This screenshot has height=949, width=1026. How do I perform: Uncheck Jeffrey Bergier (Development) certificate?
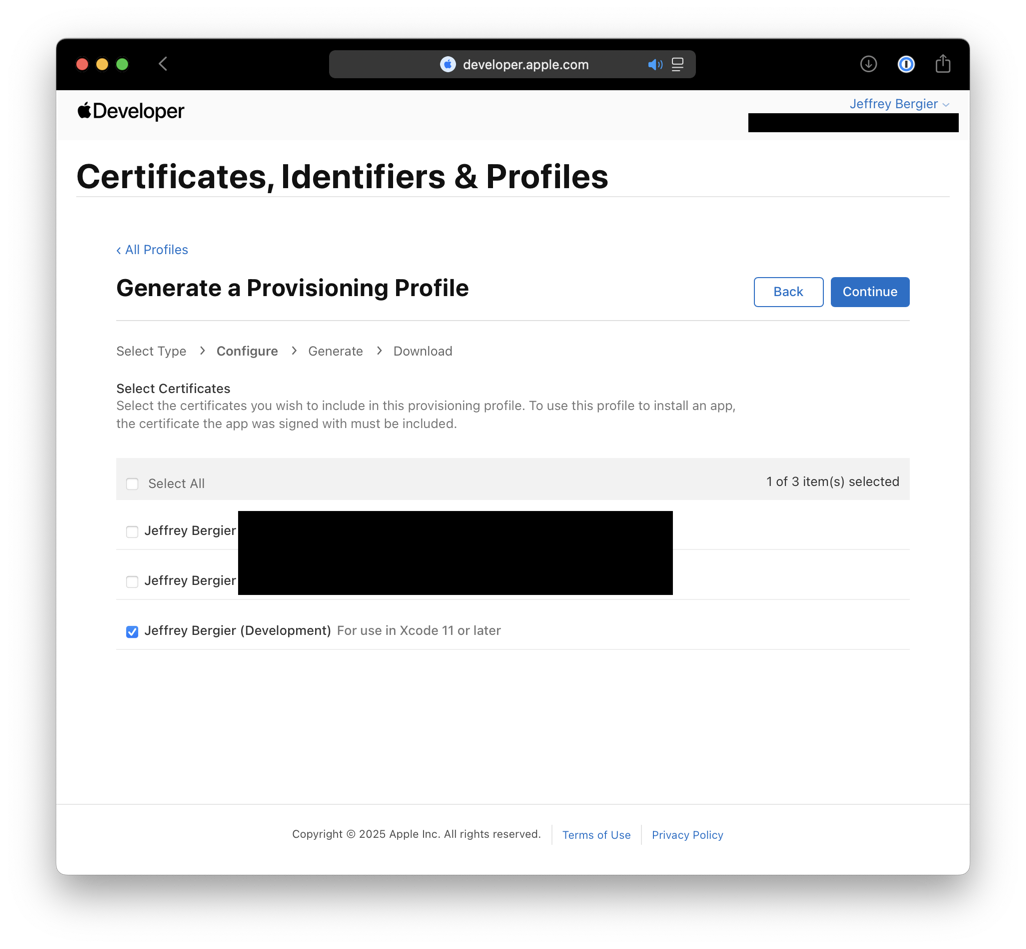[x=132, y=632]
